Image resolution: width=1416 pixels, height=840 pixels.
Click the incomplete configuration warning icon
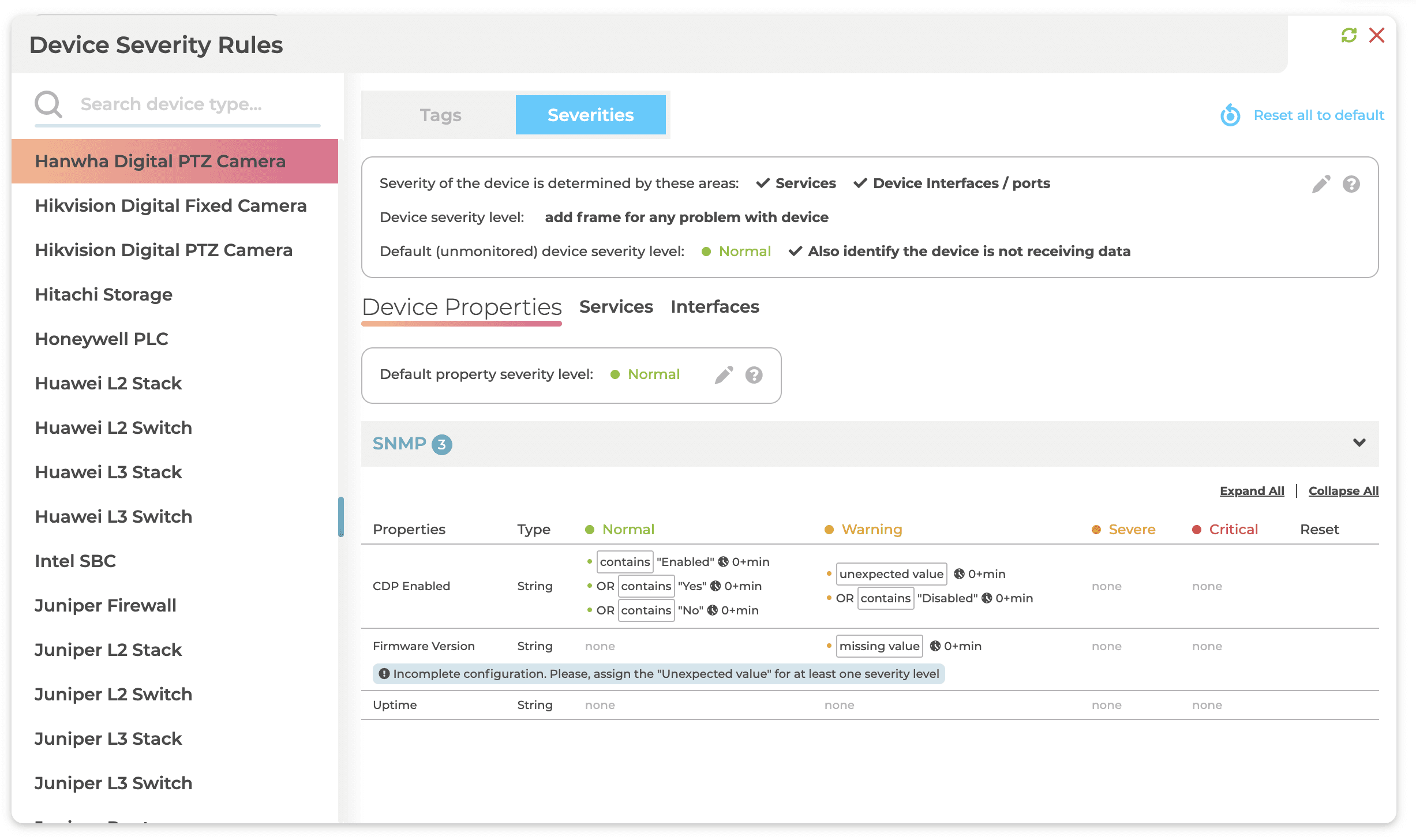pyautogui.click(x=384, y=674)
